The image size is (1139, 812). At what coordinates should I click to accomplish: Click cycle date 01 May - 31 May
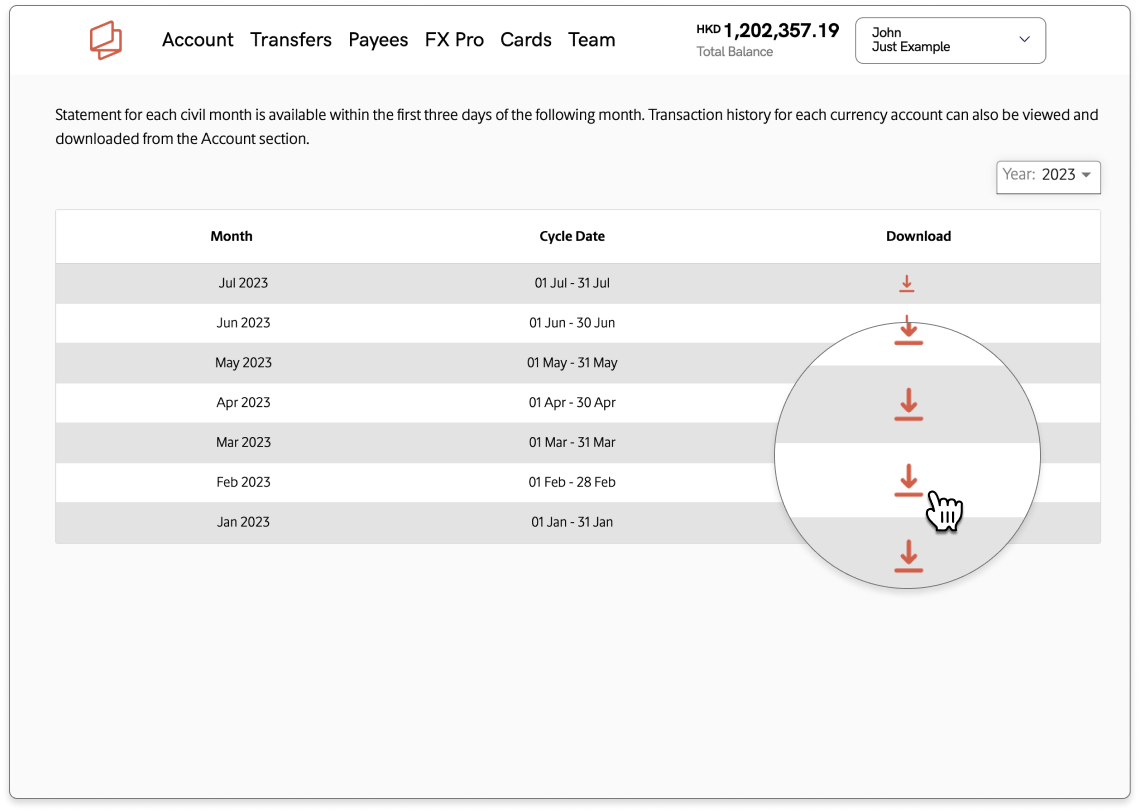coord(572,362)
